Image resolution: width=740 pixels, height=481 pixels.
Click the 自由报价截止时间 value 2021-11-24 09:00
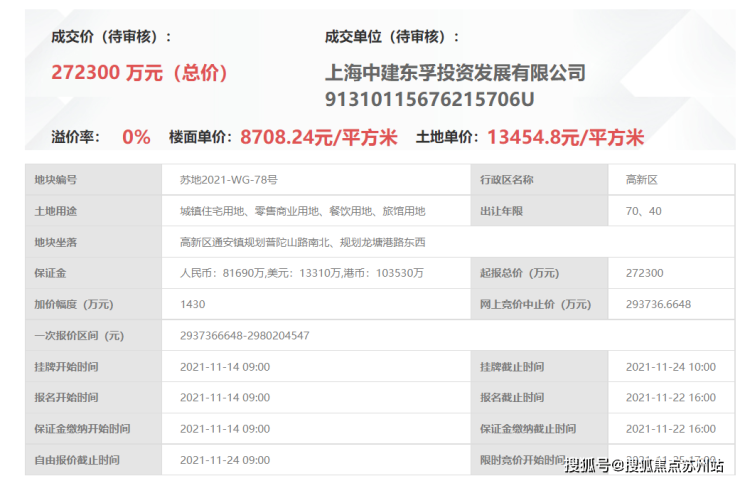(x=225, y=460)
